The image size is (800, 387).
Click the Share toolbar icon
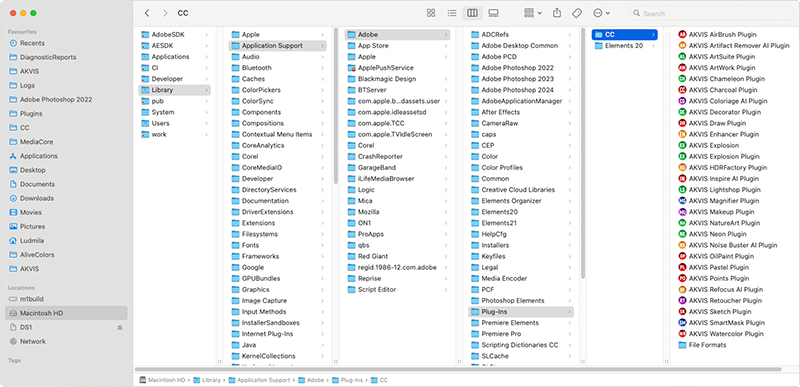point(557,13)
